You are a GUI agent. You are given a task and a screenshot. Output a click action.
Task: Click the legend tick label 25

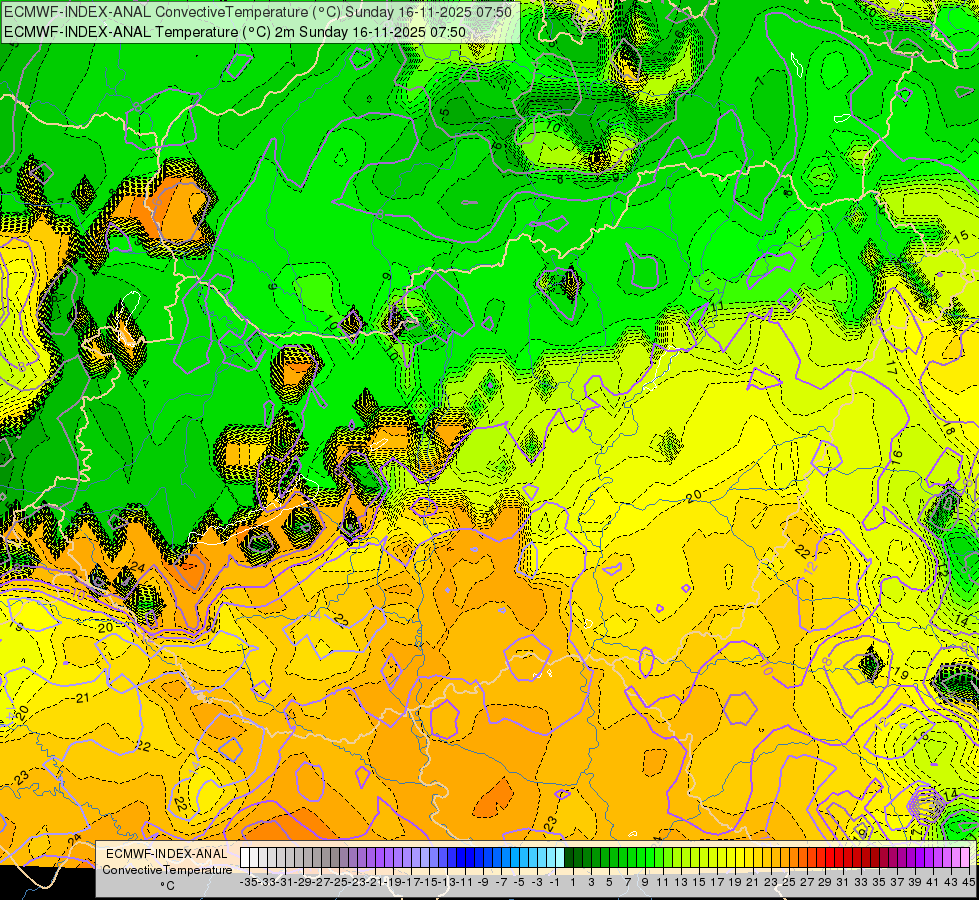[789, 883]
